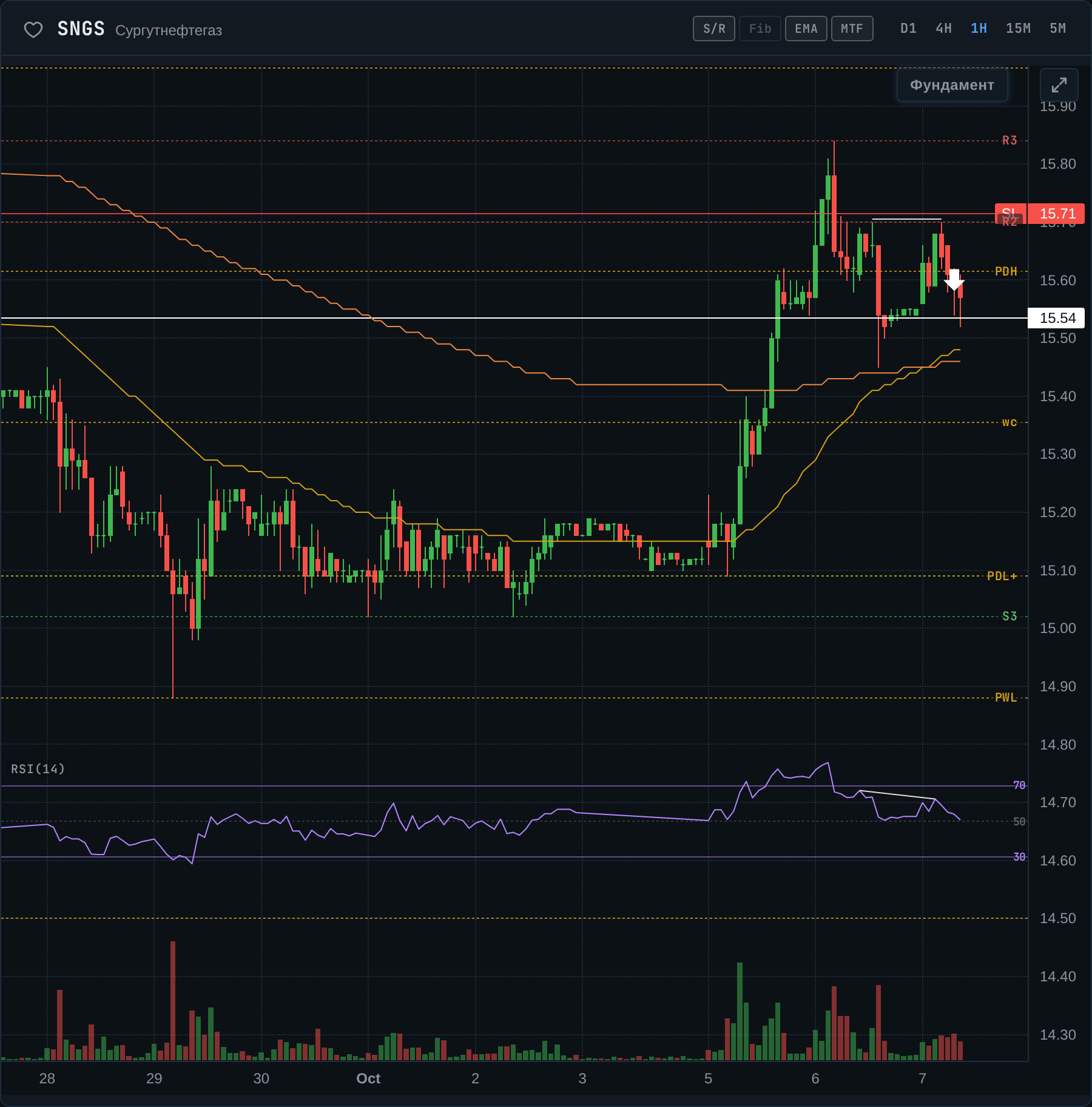This screenshot has width=1092, height=1107.
Task: Click the 14.90 price axis label
Action: tap(1057, 686)
